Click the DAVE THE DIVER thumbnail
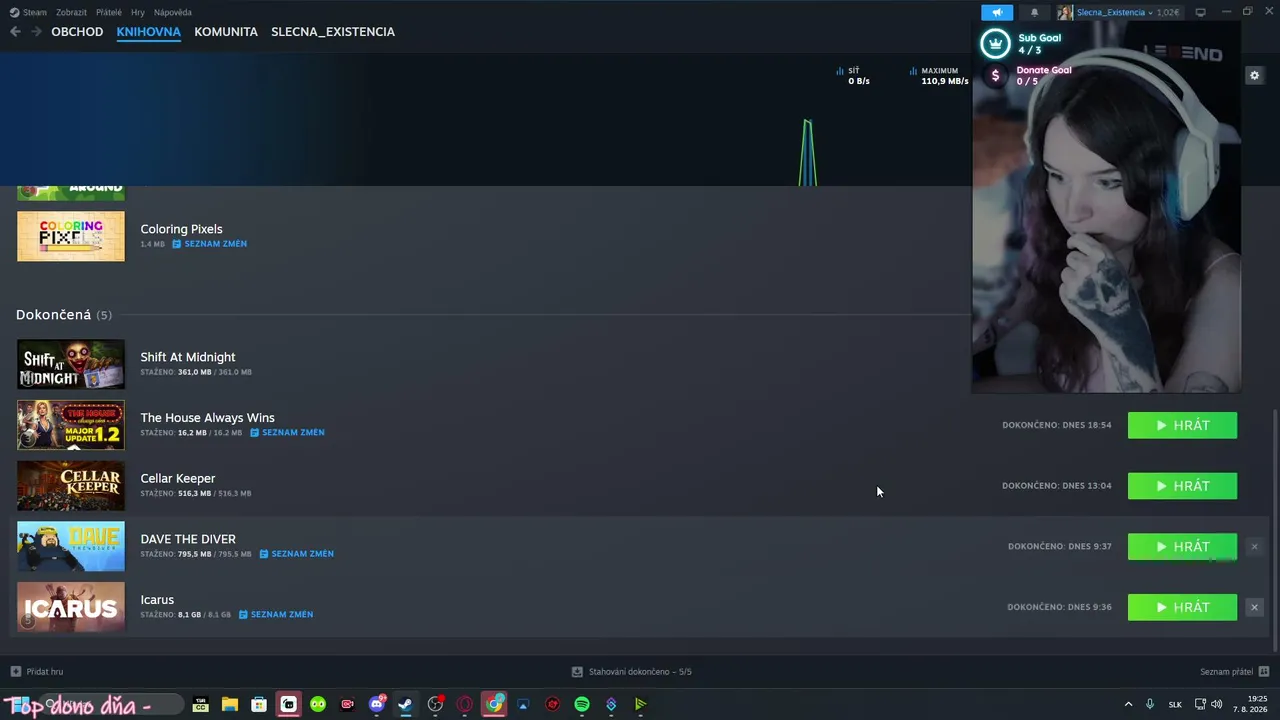 pyautogui.click(x=71, y=546)
